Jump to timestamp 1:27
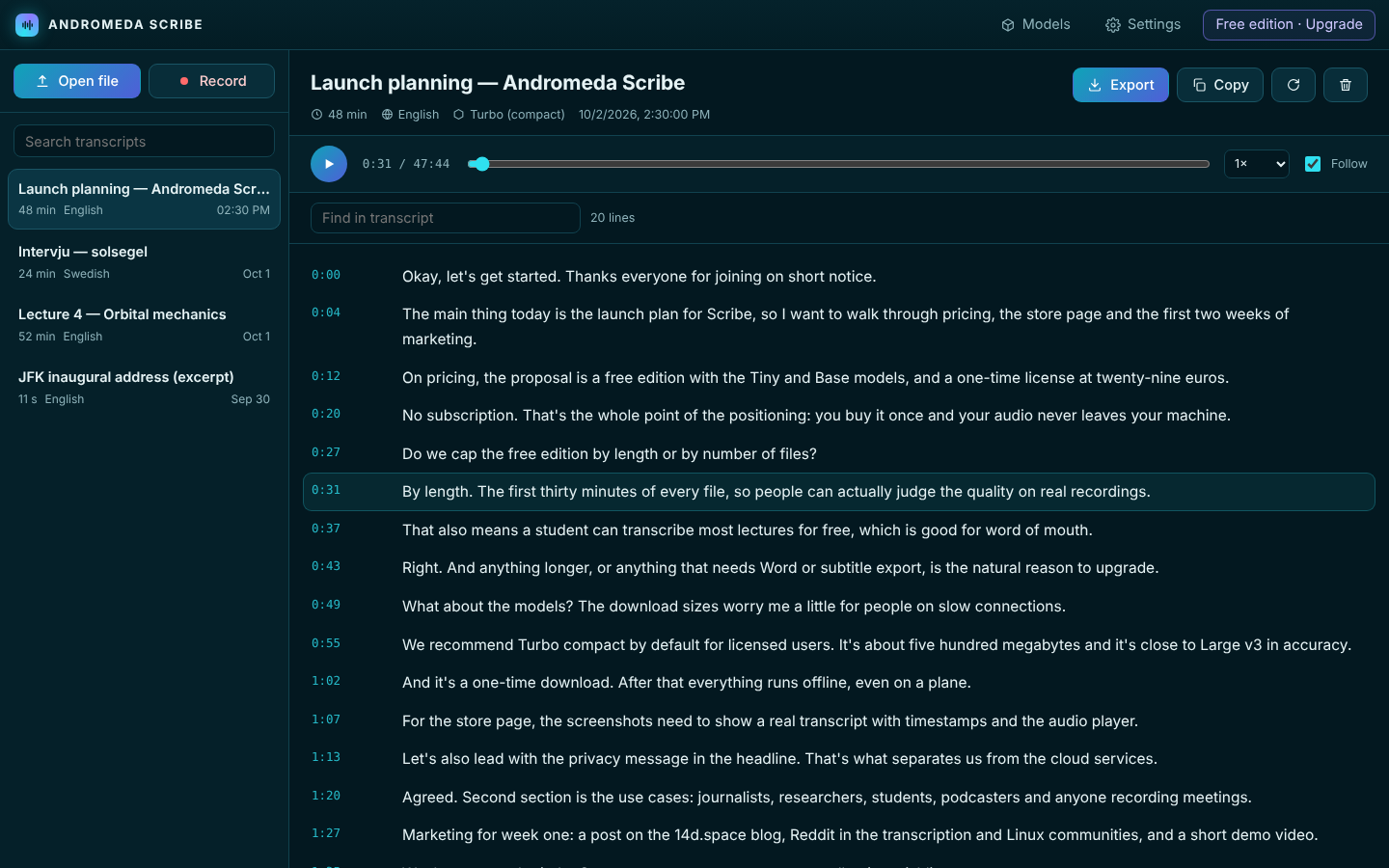1389x868 pixels. (x=326, y=833)
